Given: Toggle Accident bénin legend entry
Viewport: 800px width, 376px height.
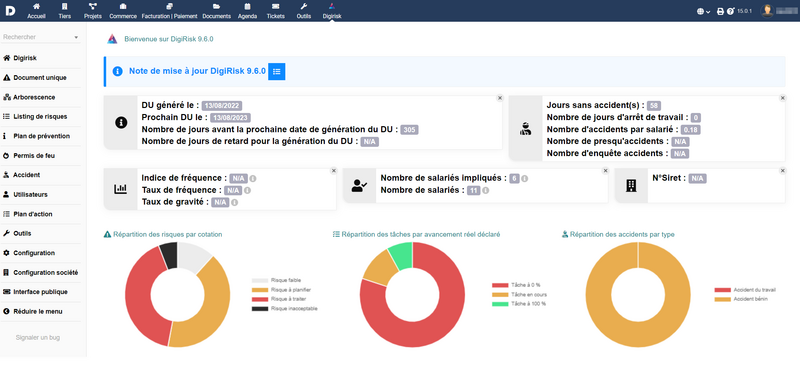Looking at the screenshot, I should 741,299.
